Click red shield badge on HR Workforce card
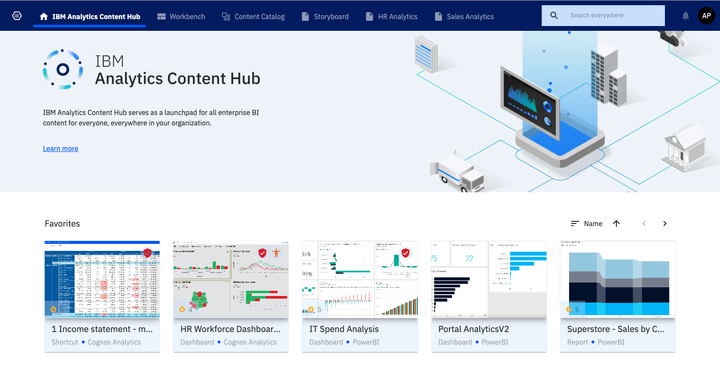The width and height of the screenshot is (720, 365). tap(262, 253)
